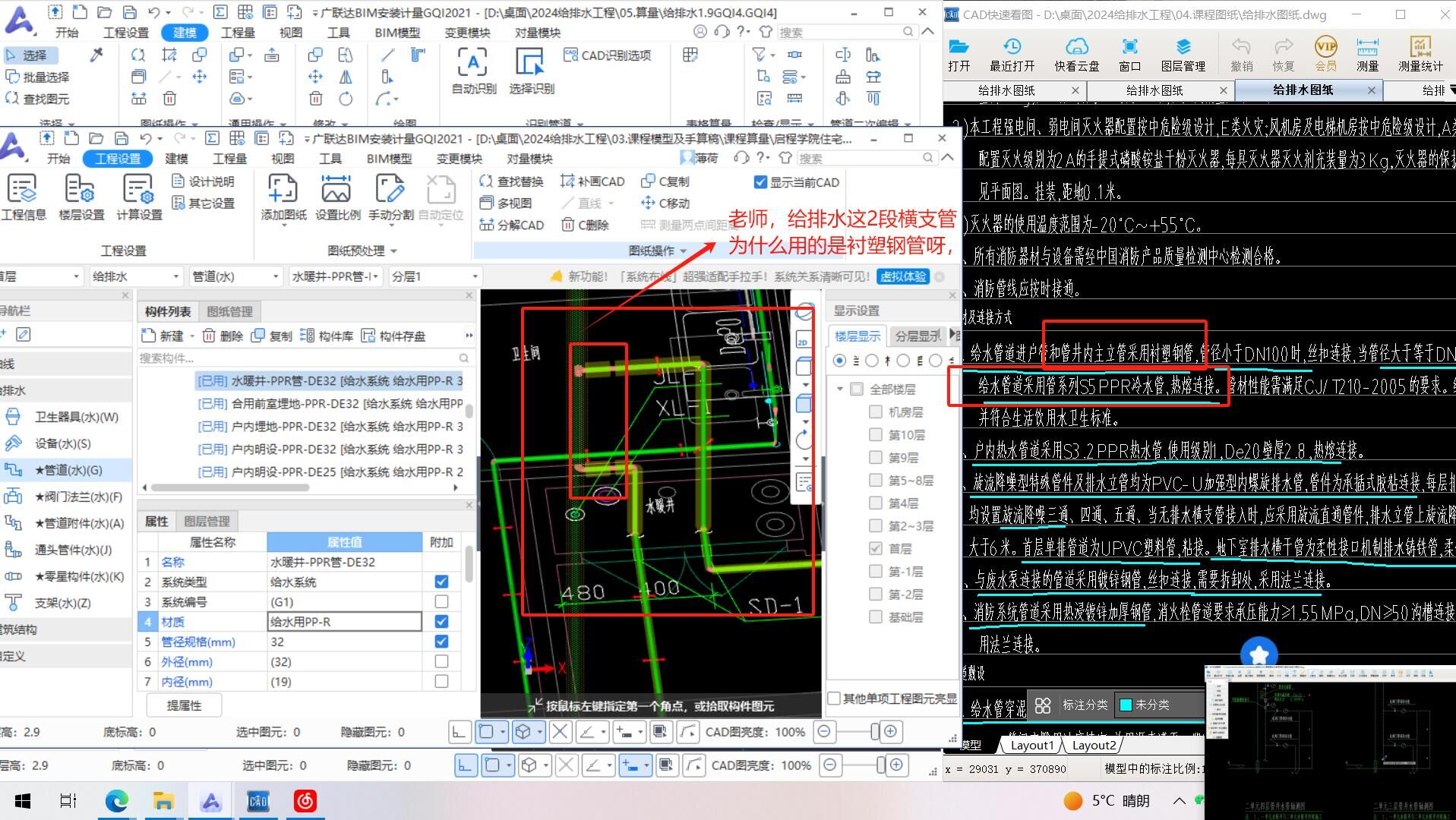The width and height of the screenshot is (1456, 820).
Task: Open 工程量 menu in front window
Action: pos(229,158)
